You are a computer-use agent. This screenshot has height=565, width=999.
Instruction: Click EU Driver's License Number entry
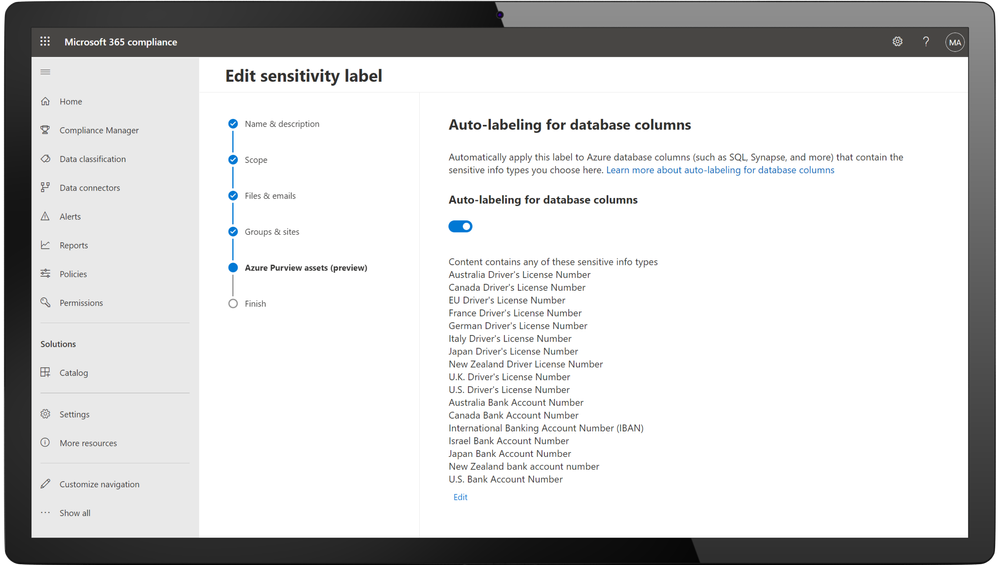pyautogui.click(x=507, y=300)
